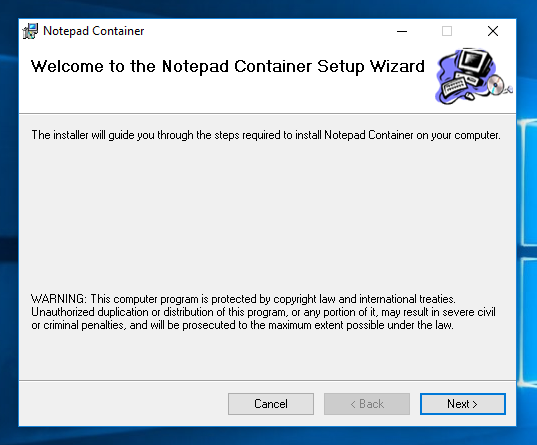This screenshot has height=445, width=537.
Task: Click the 'Notepad Container' window title text
Action: pos(93,31)
